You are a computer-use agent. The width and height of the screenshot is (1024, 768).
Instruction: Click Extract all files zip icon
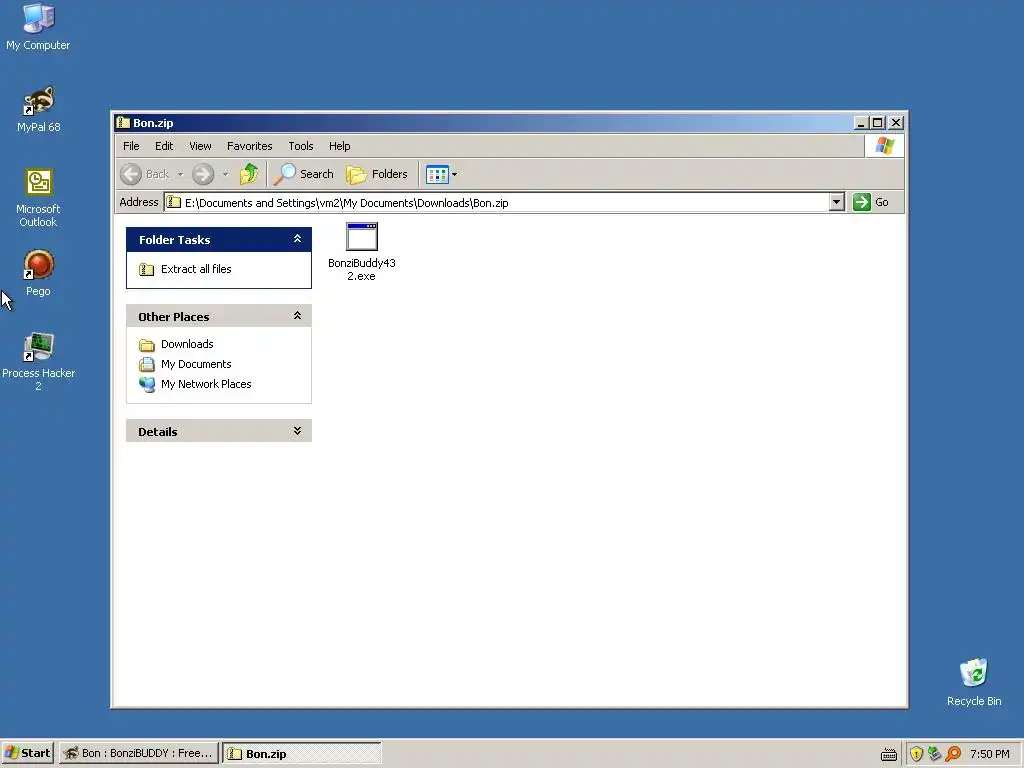coord(147,269)
